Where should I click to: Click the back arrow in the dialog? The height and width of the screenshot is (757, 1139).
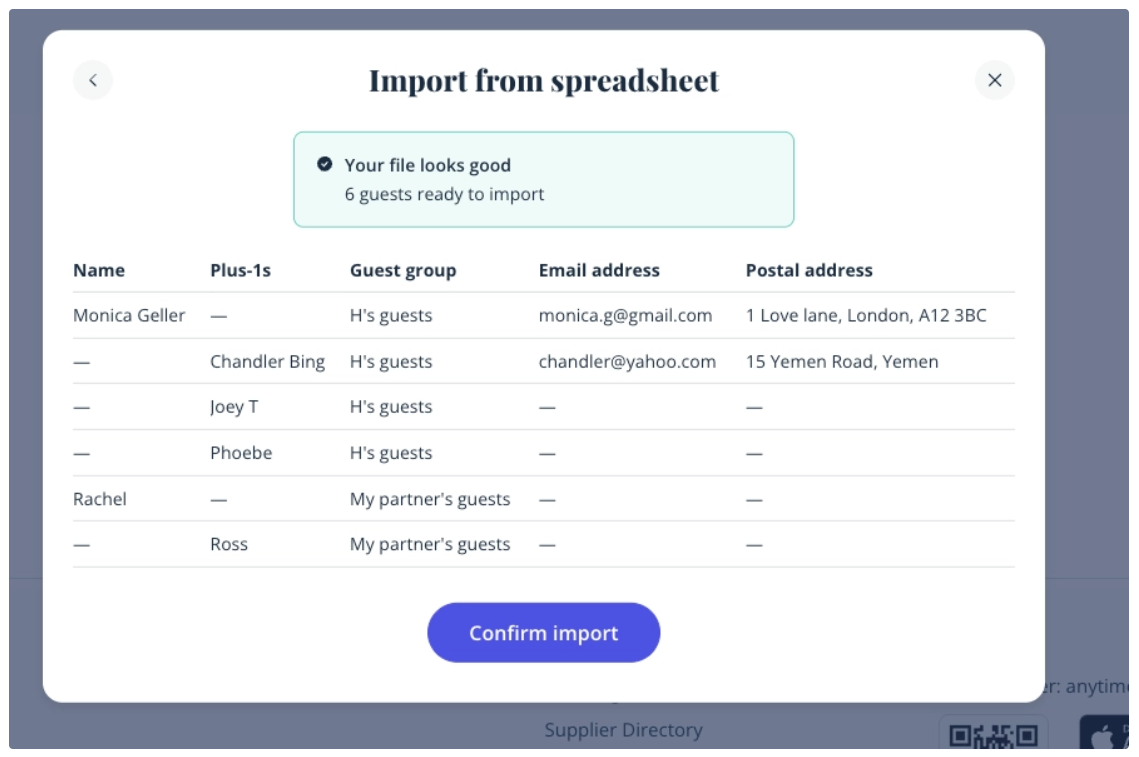(93, 81)
